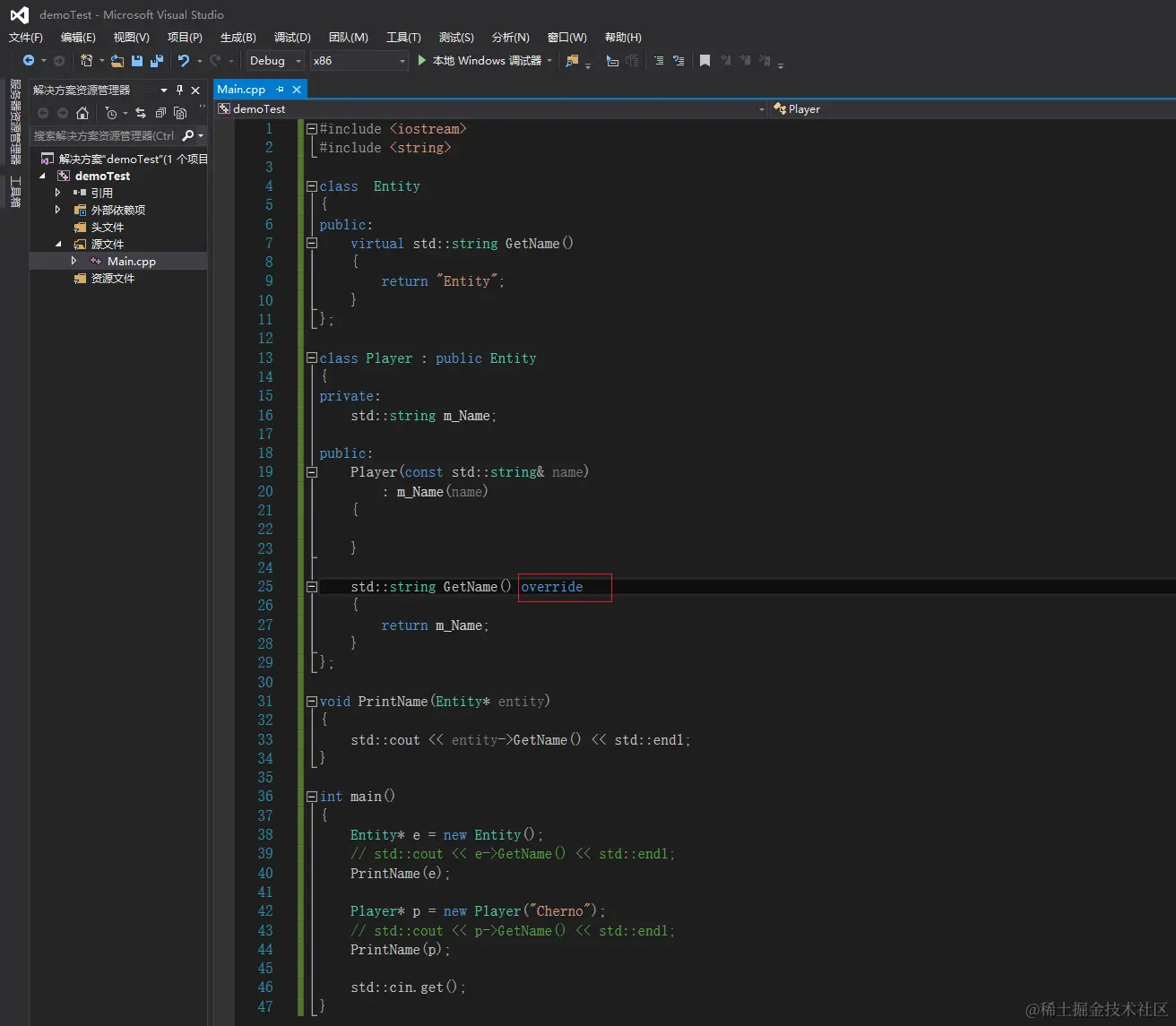Collapse the class Player code block
This screenshot has height=1026, width=1176.
click(312, 358)
